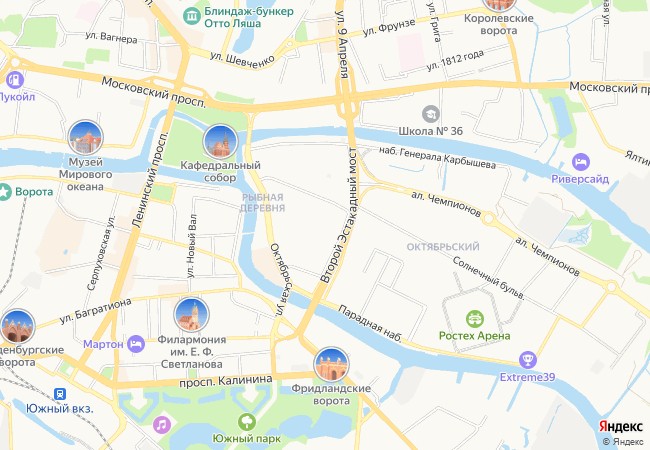Select the Блиндаж-бункер Отто Ляша museum icon

192,17
